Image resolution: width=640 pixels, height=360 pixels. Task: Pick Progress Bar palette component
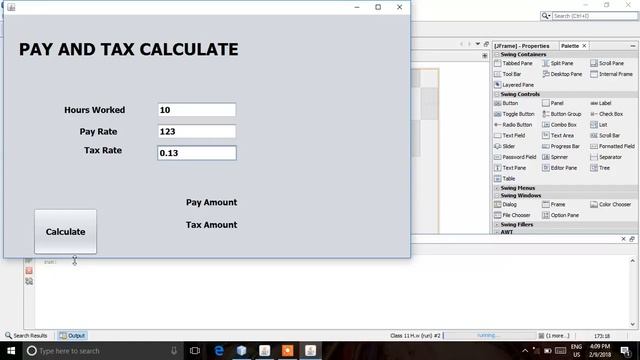point(561,146)
